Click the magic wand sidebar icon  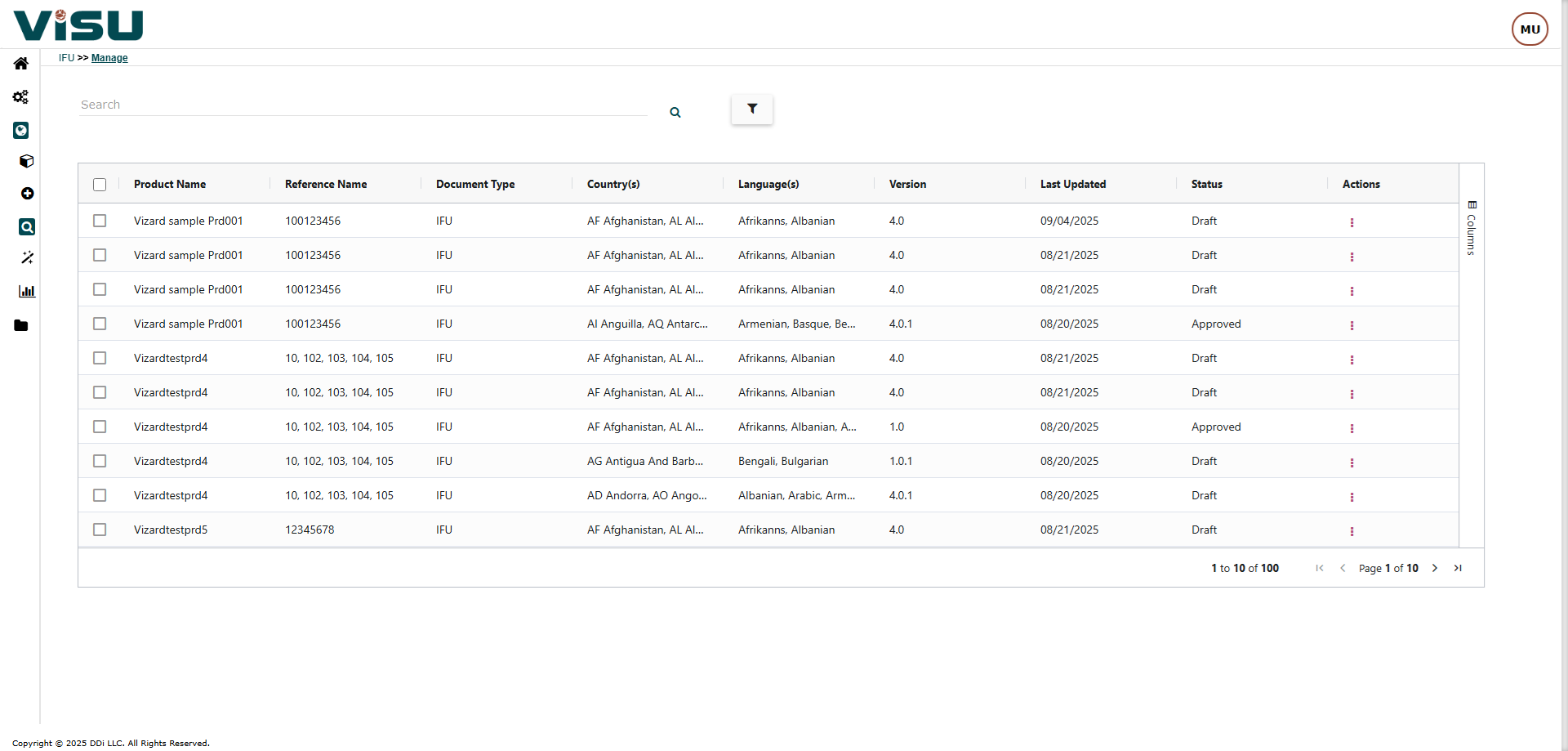[27, 257]
